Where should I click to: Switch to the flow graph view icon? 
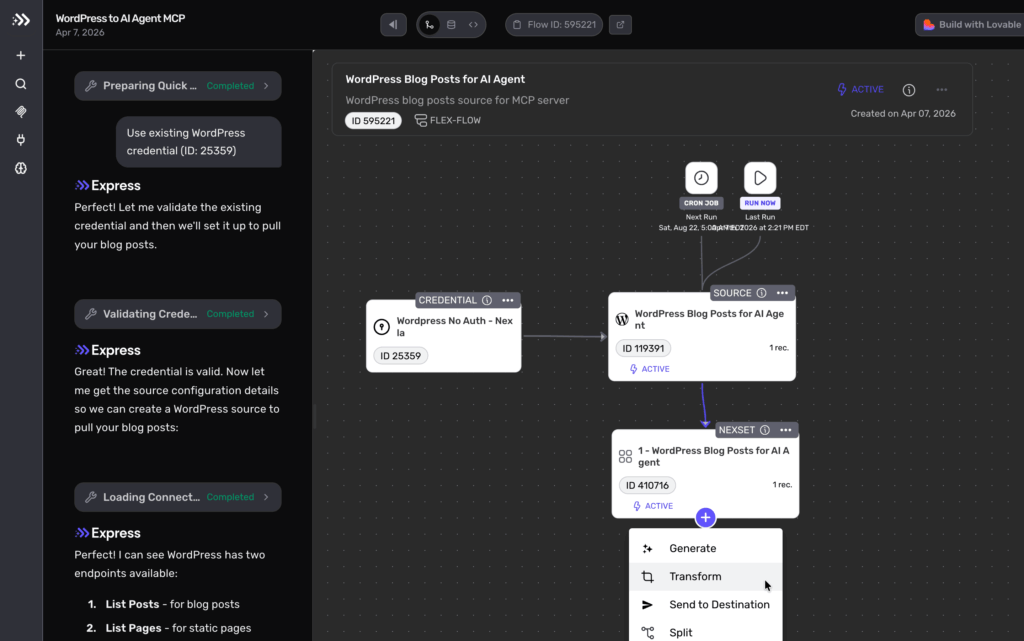click(x=430, y=25)
